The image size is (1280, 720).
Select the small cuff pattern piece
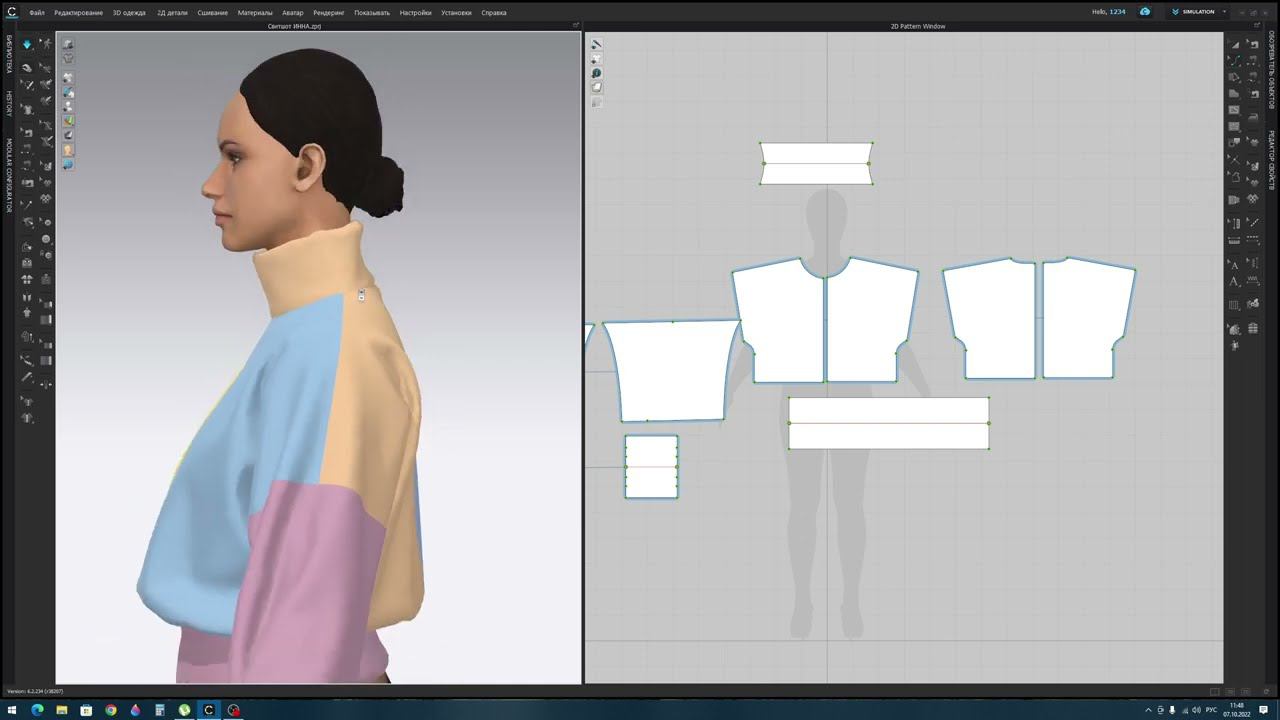click(x=651, y=466)
